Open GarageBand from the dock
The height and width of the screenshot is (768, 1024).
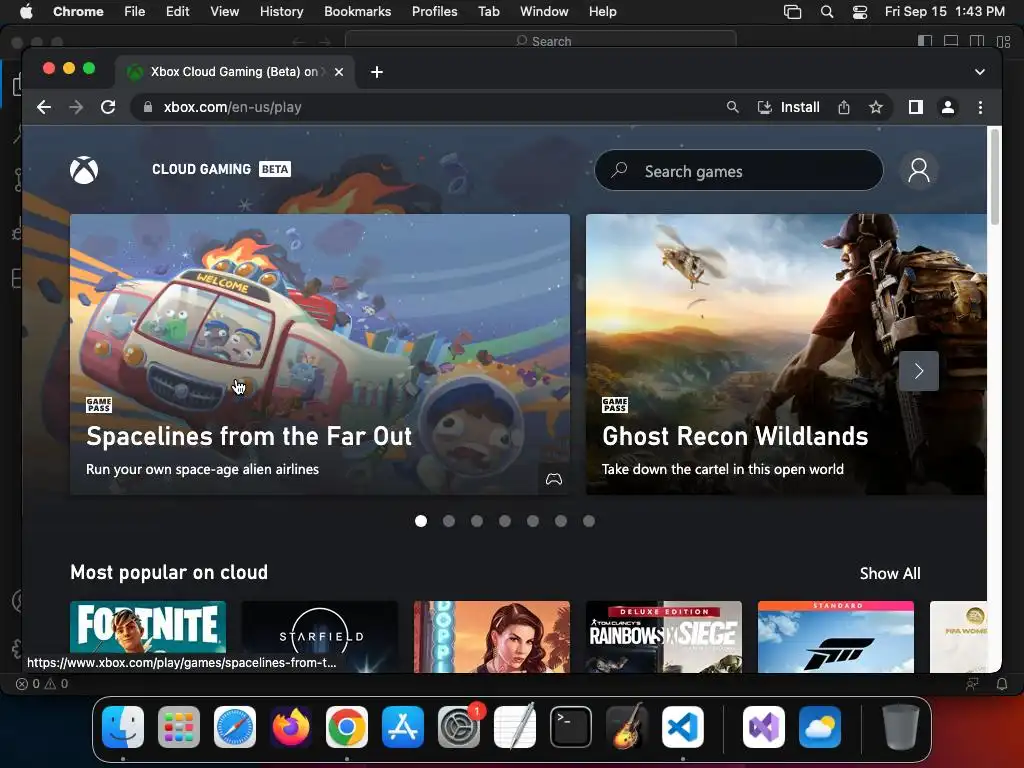(x=627, y=727)
